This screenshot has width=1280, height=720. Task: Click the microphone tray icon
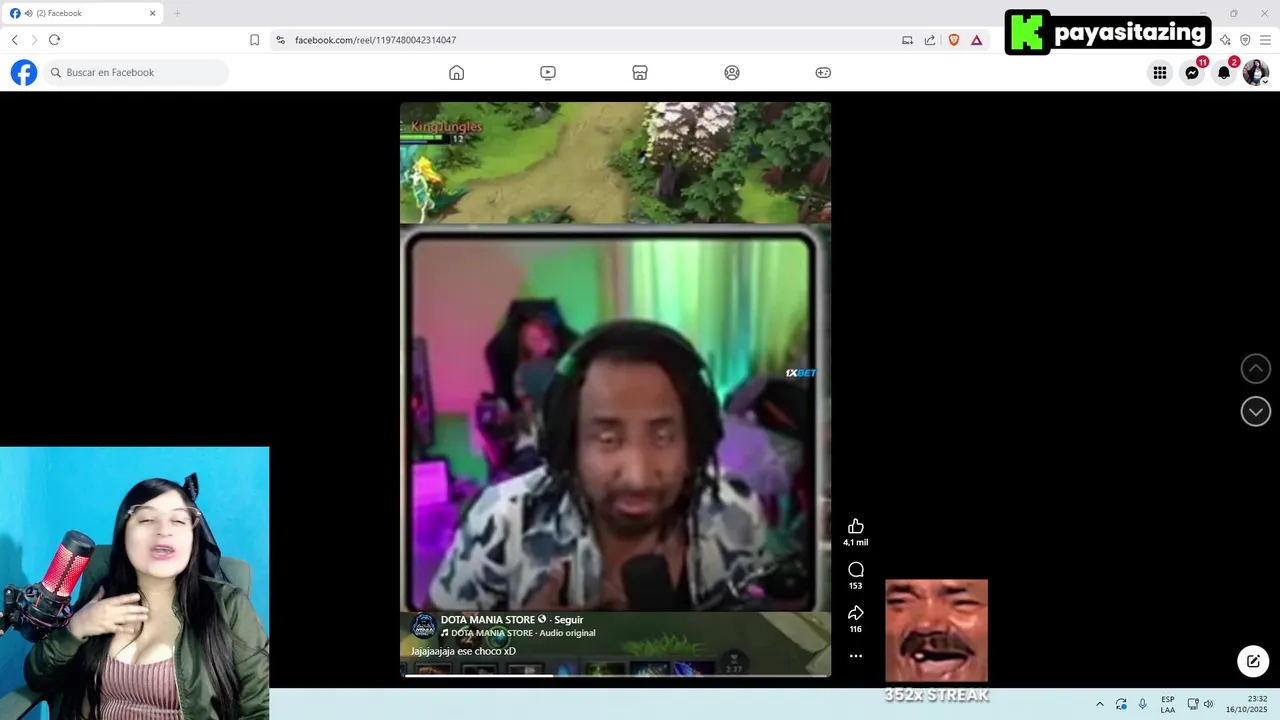(1143, 704)
